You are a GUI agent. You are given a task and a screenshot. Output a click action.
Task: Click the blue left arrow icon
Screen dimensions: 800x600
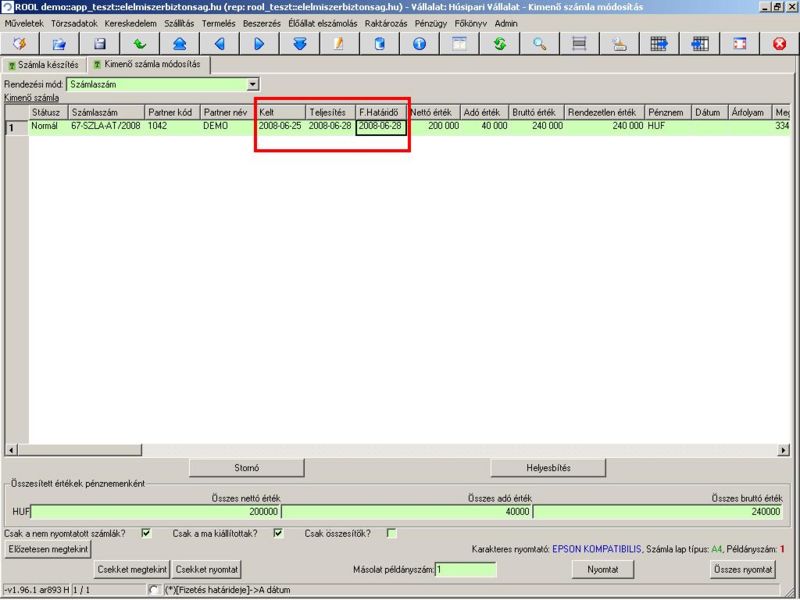click(x=219, y=44)
